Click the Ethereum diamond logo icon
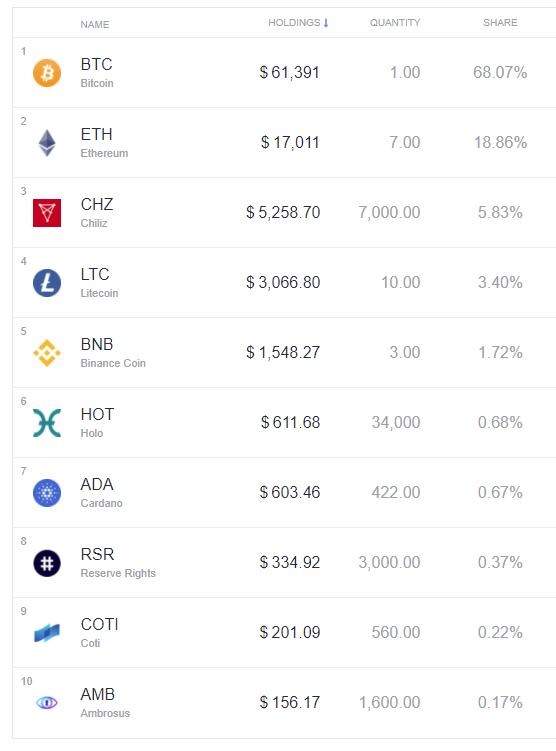 pos(47,143)
